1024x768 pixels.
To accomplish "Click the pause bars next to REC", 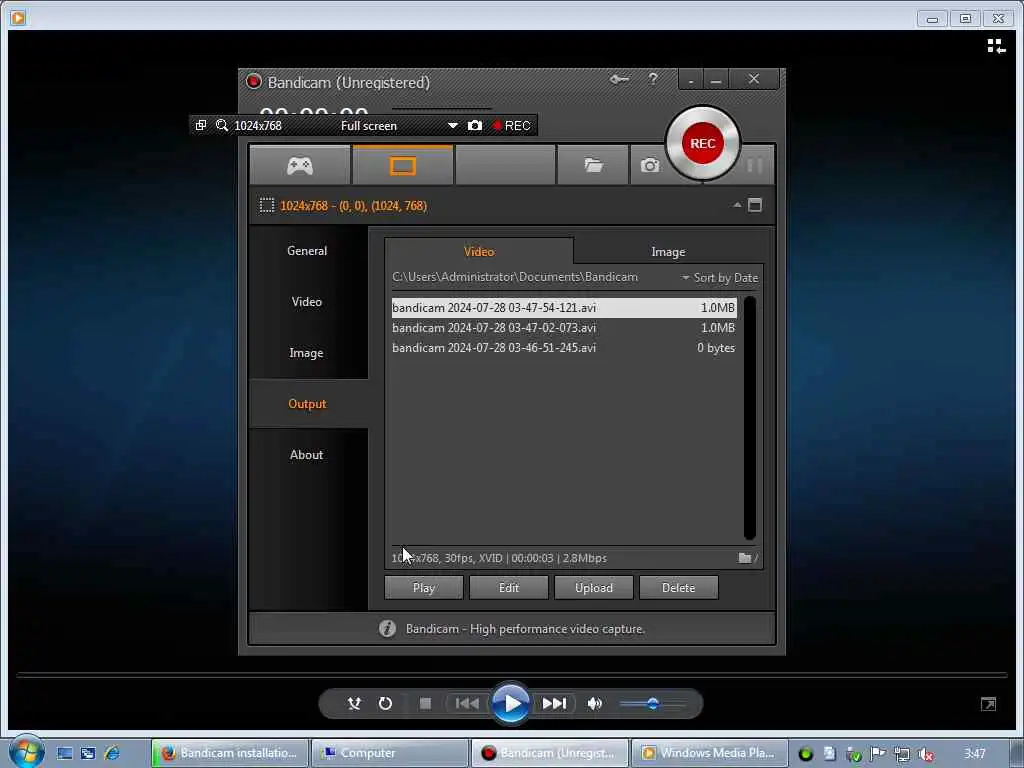I will tap(755, 165).
